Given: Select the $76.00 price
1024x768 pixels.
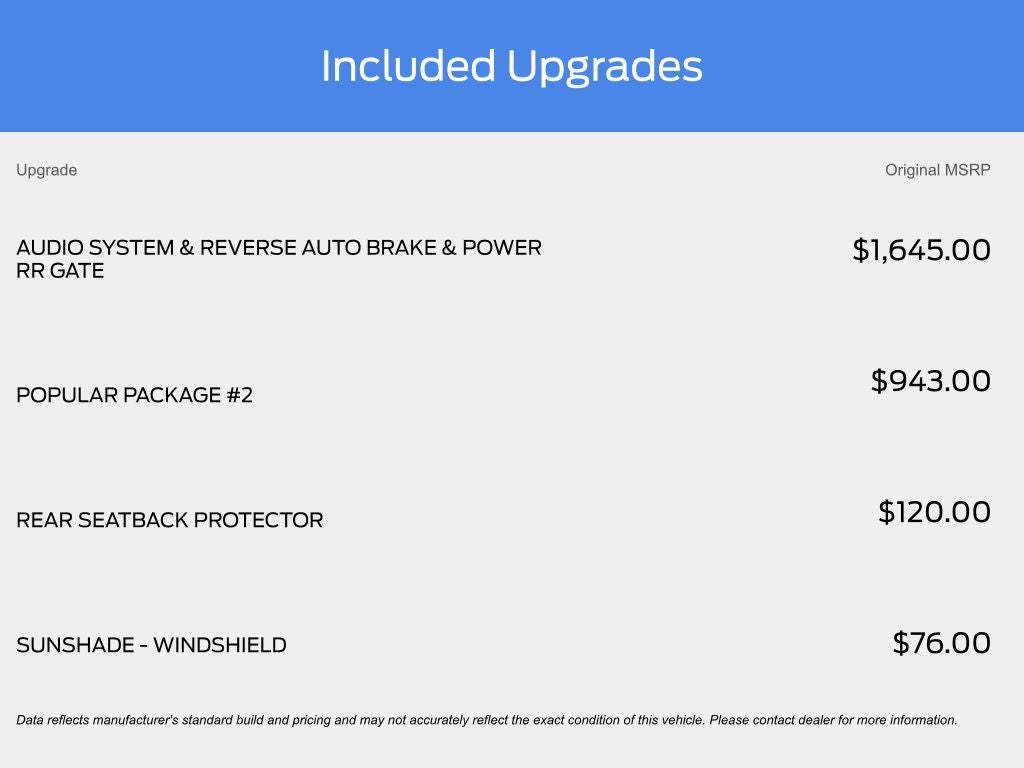Looking at the screenshot, I should coord(941,643).
